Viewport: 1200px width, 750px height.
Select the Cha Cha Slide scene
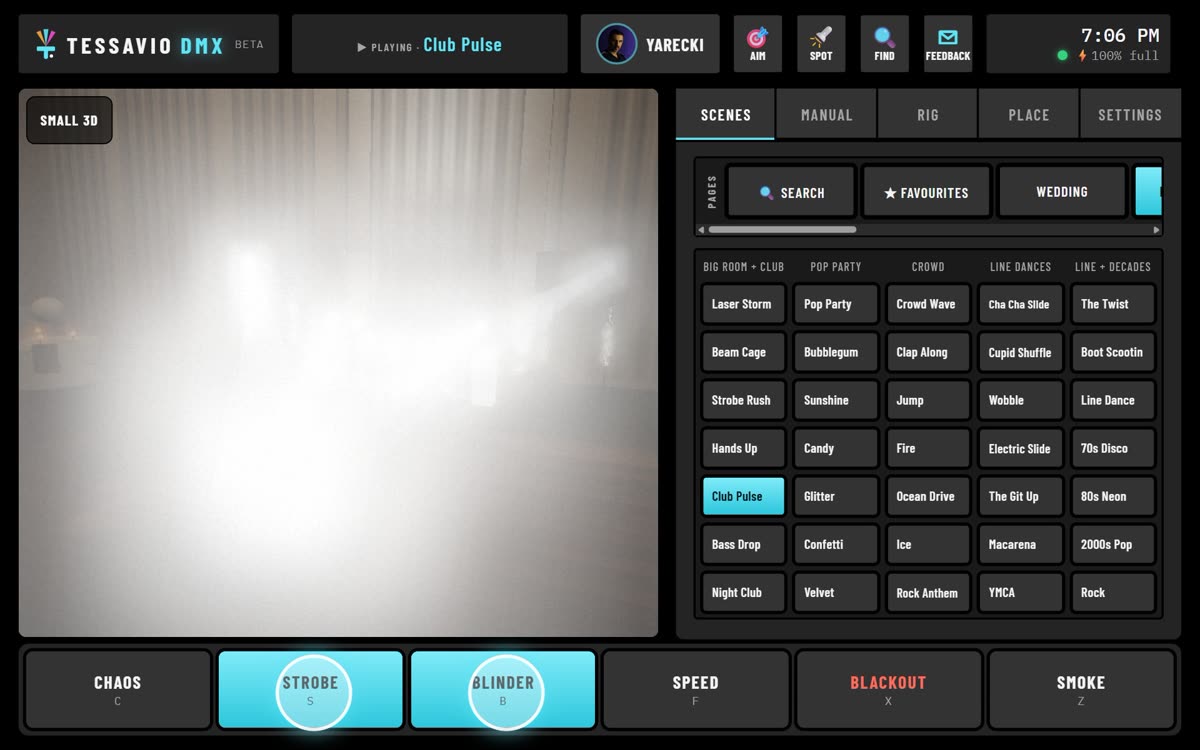[1020, 304]
